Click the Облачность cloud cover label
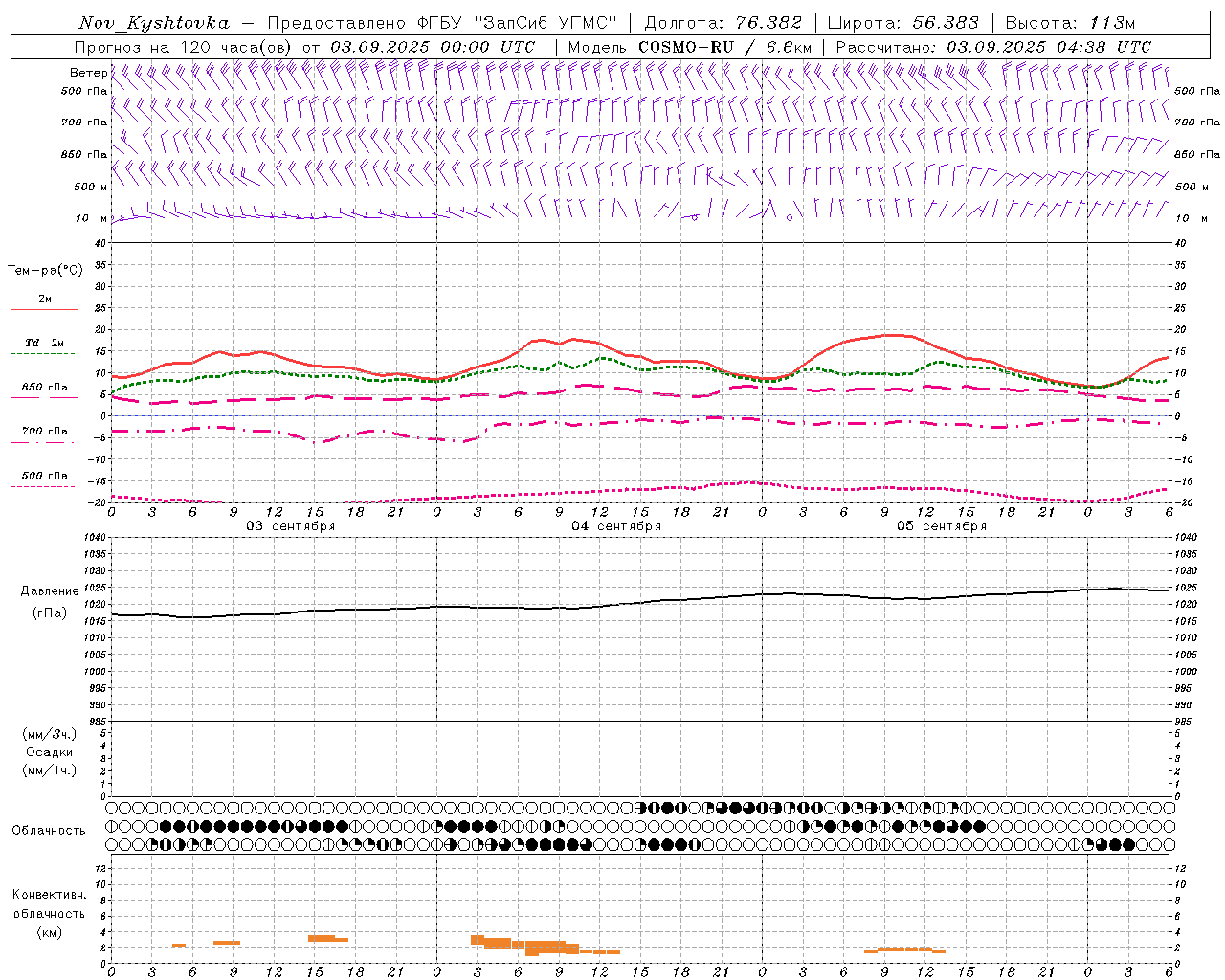This screenshot has width=1225, height=980. coord(49,831)
